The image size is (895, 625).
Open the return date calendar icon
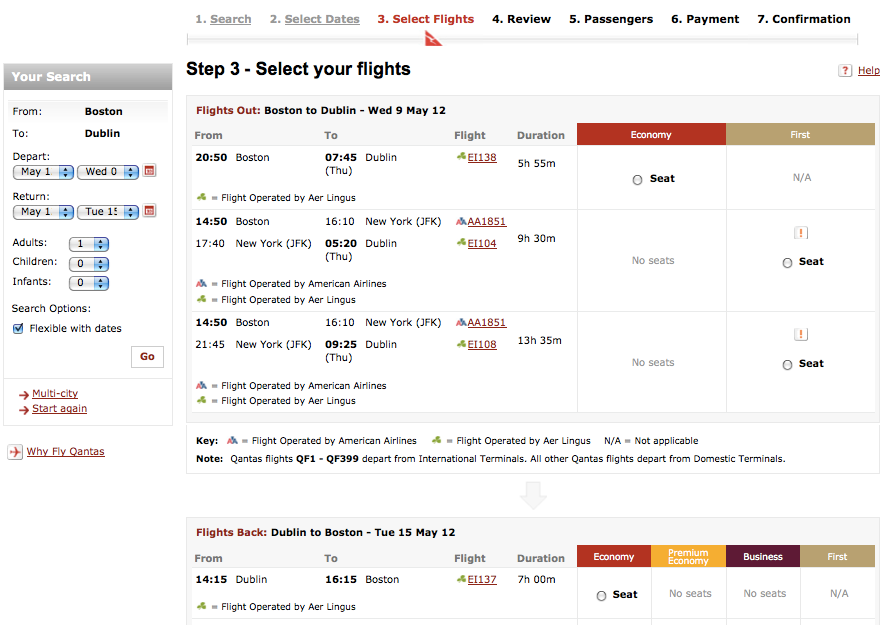[x=150, y=211]
